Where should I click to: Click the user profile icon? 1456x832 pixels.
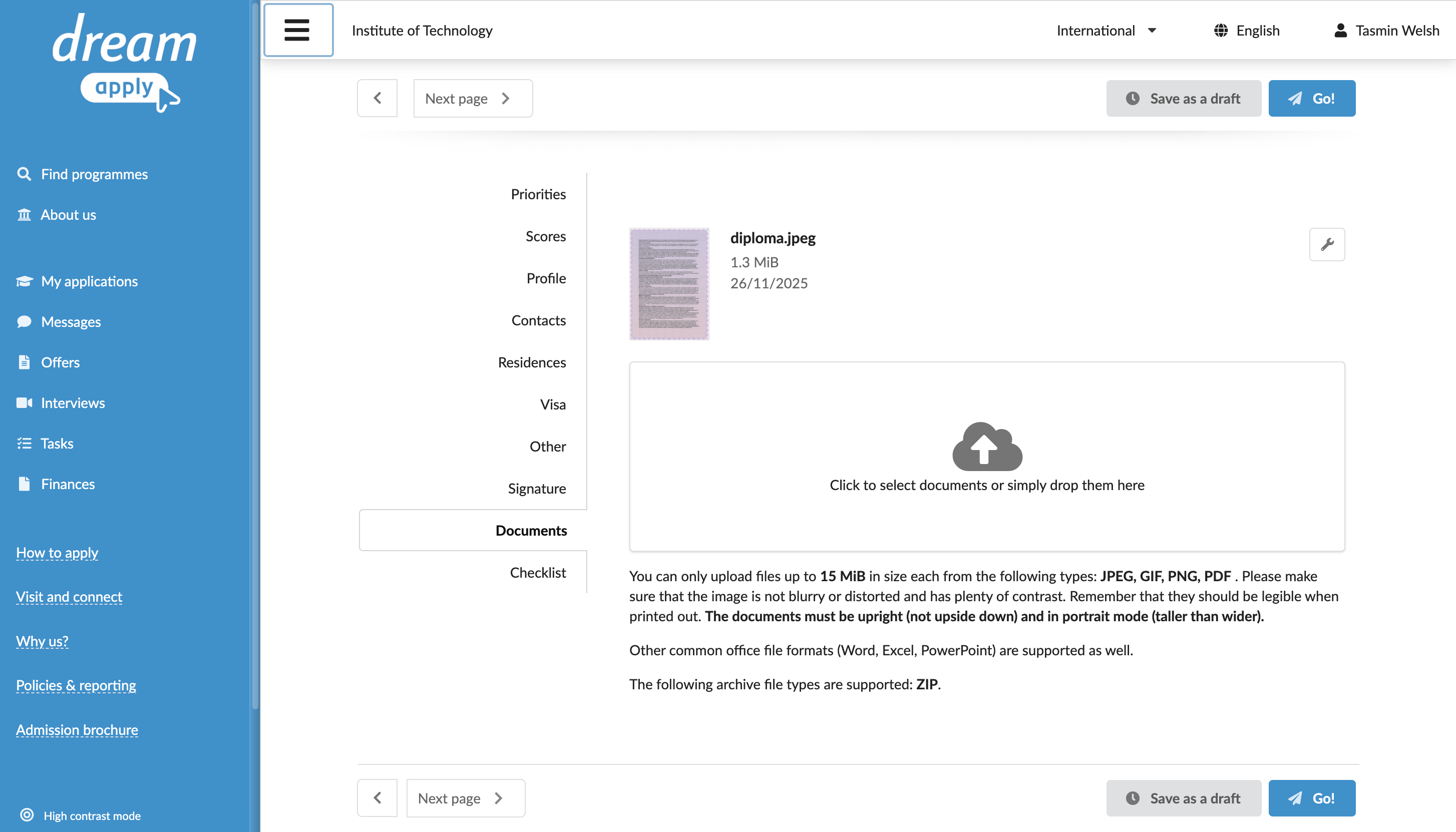pos(1340,30)
